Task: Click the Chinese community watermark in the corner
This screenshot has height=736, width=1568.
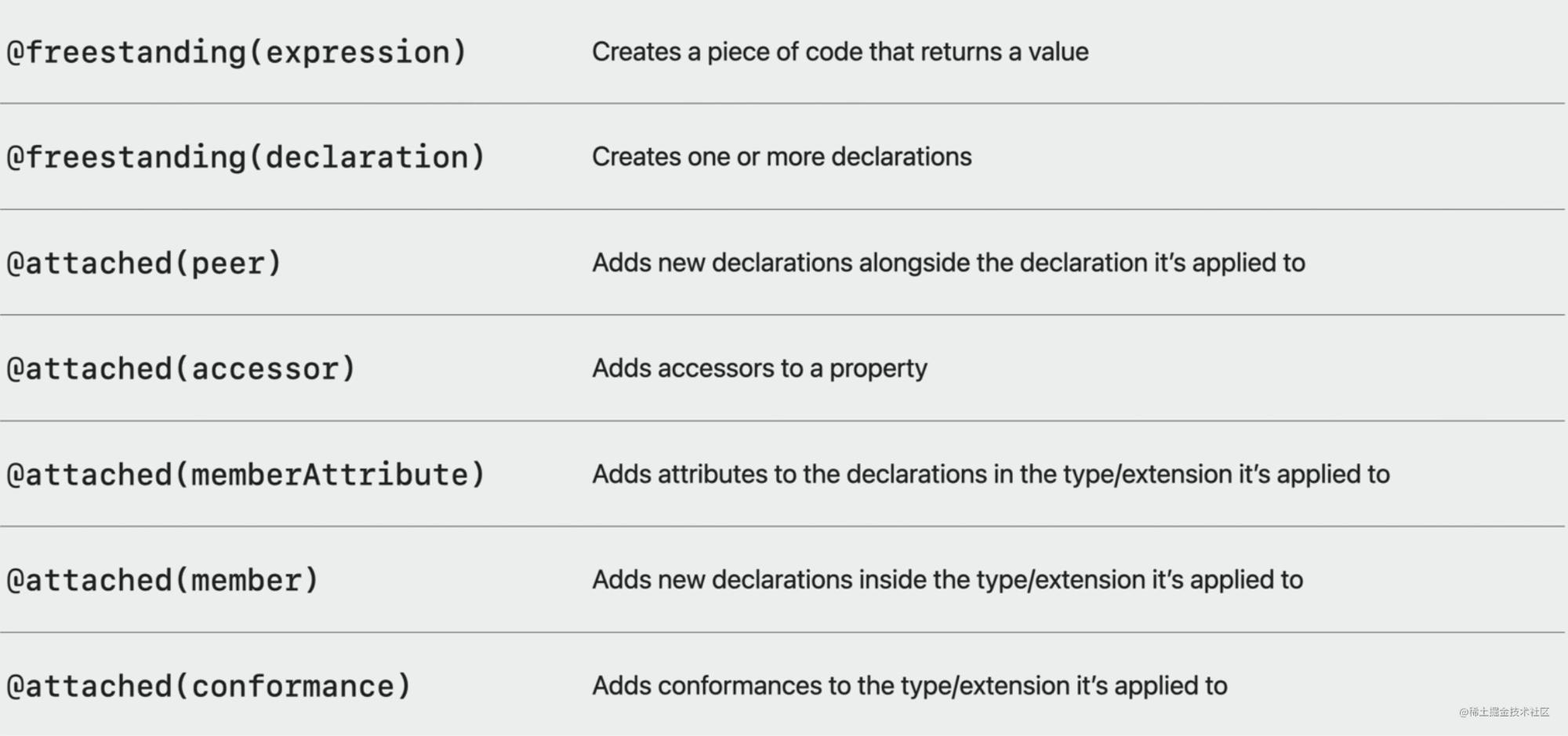Action: click(1504, 712)
